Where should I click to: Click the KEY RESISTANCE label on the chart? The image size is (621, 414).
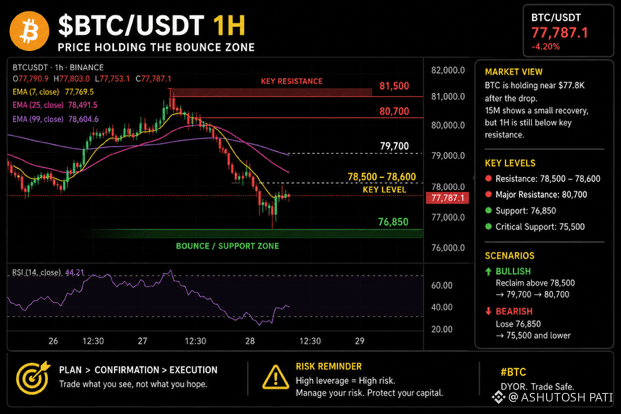[x=291, y=81]
